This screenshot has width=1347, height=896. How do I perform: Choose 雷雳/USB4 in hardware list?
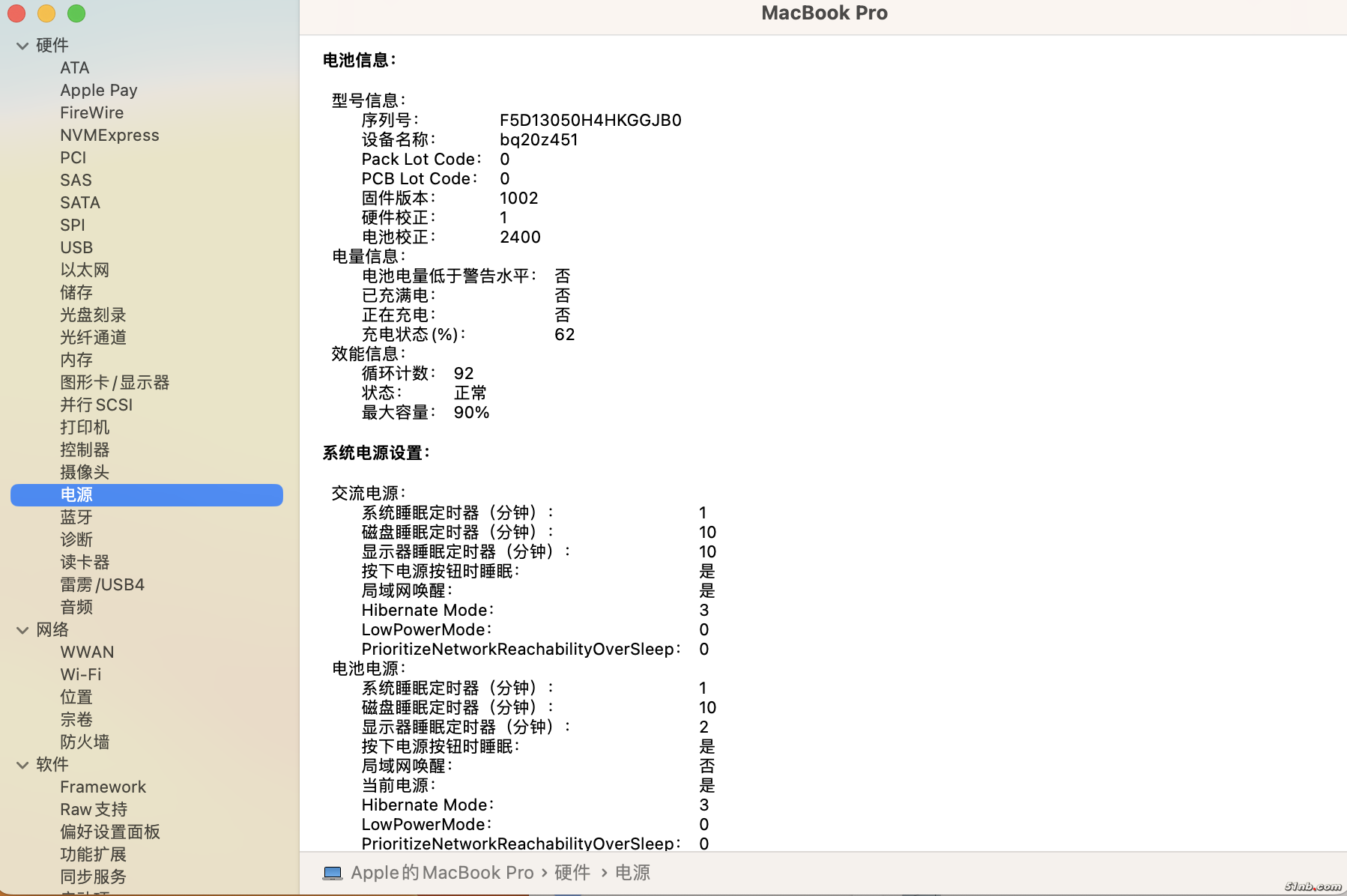pyautogui.click(x=102, y=584)
